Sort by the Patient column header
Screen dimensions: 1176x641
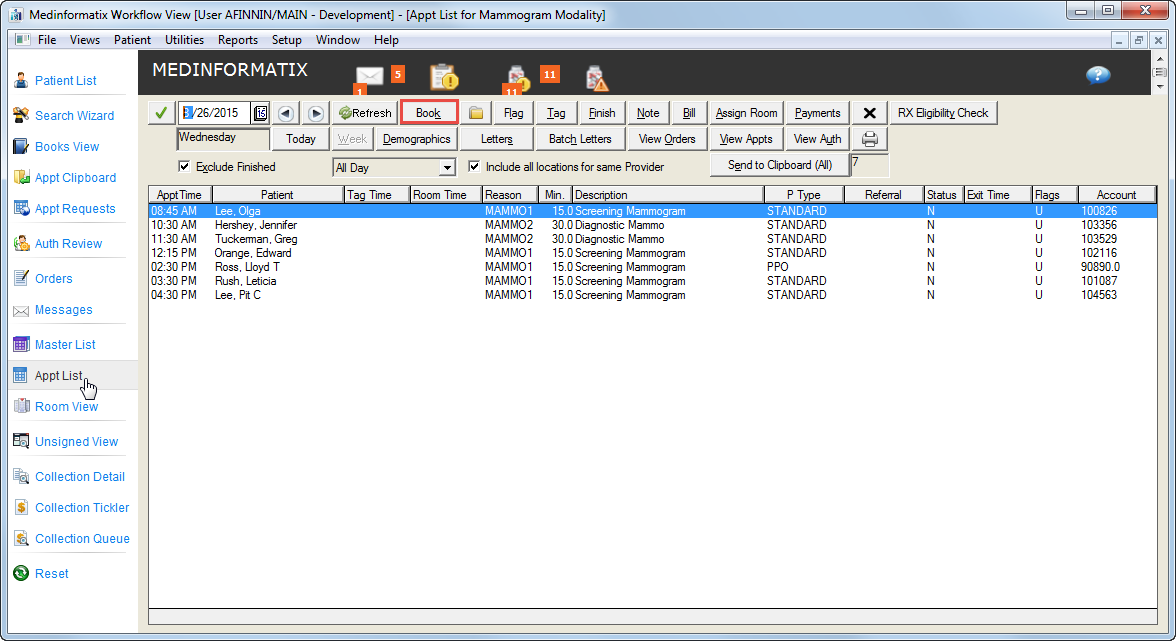(x=277, y=195)
